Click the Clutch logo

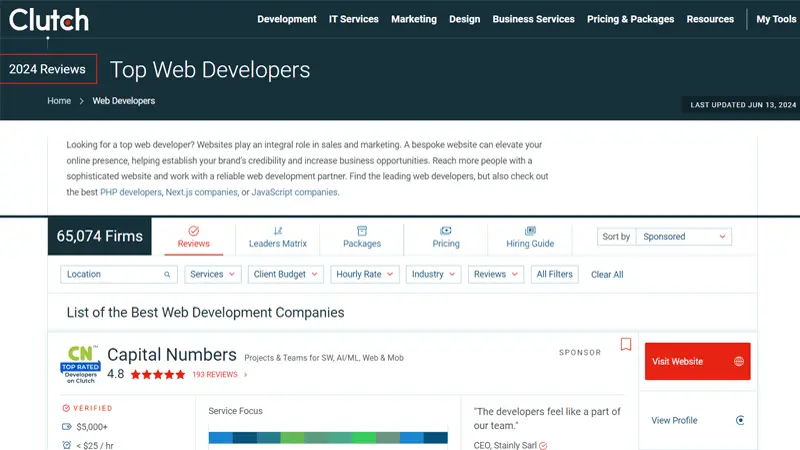click(x=48, y=20)
